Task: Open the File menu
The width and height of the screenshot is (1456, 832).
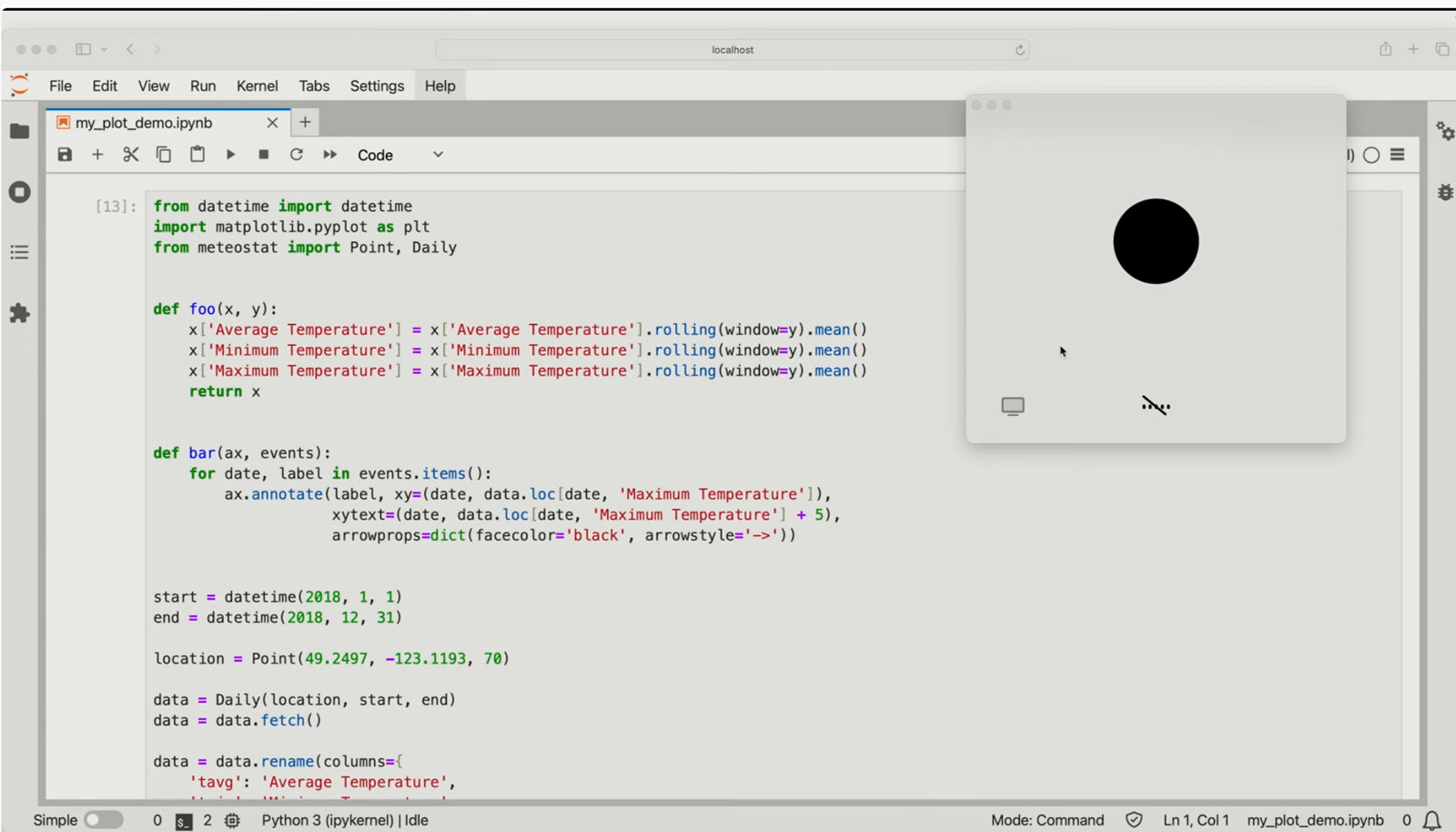Action: click(60, 86)
